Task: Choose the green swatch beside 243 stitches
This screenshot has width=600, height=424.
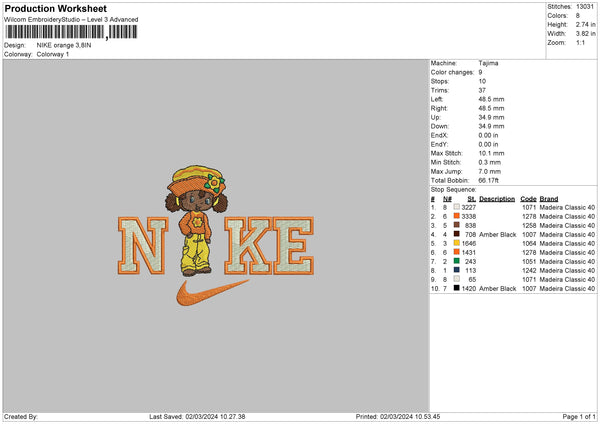Action: point(457,261)
